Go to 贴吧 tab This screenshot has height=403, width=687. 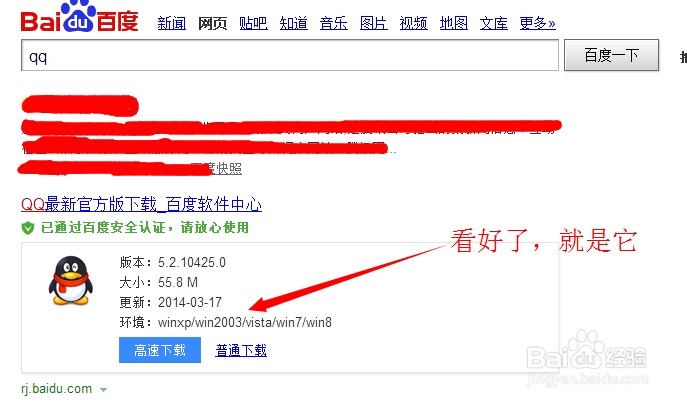click(253, 23)
